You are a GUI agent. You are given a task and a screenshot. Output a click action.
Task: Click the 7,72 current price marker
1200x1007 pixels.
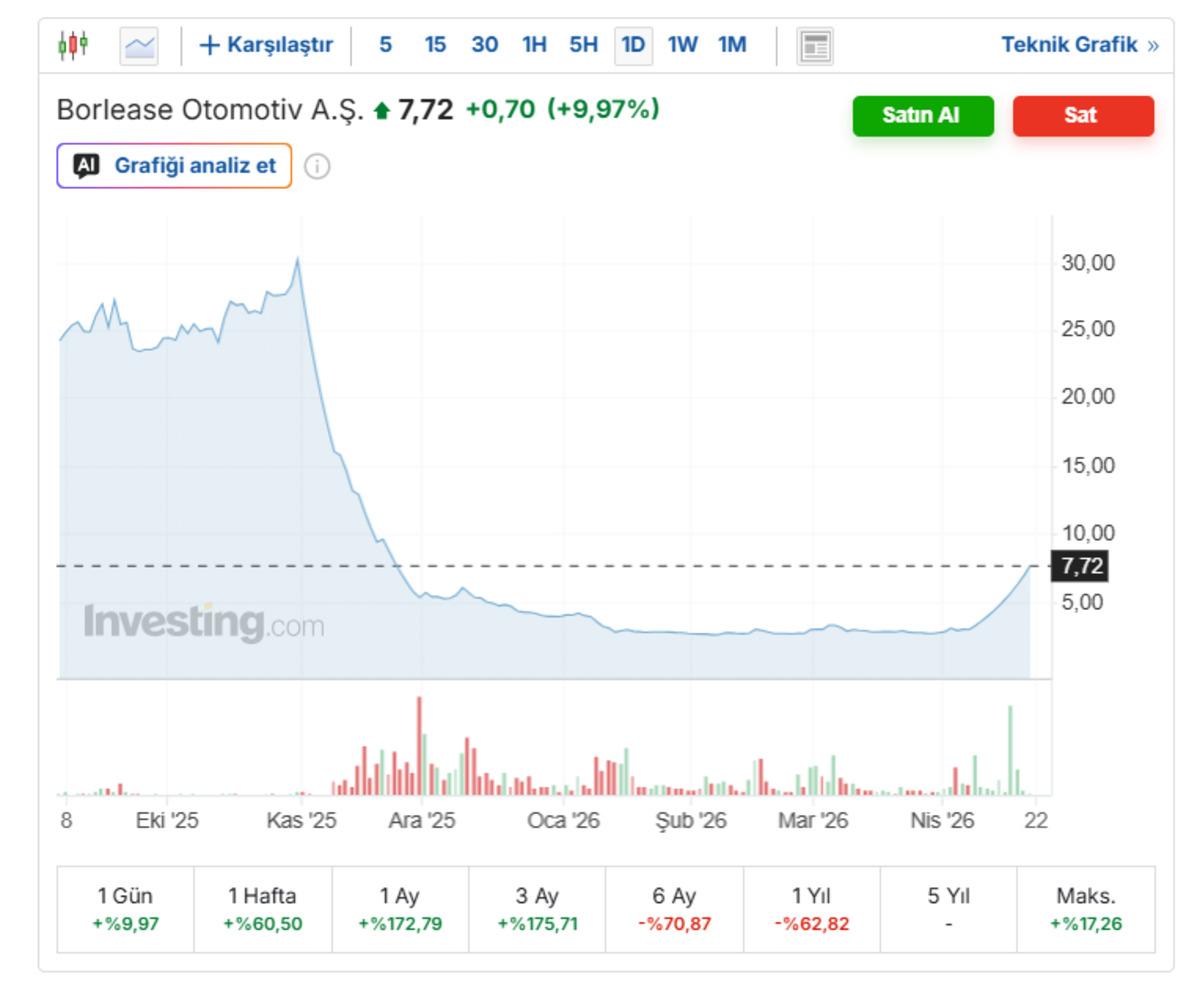click(1082, 566)
